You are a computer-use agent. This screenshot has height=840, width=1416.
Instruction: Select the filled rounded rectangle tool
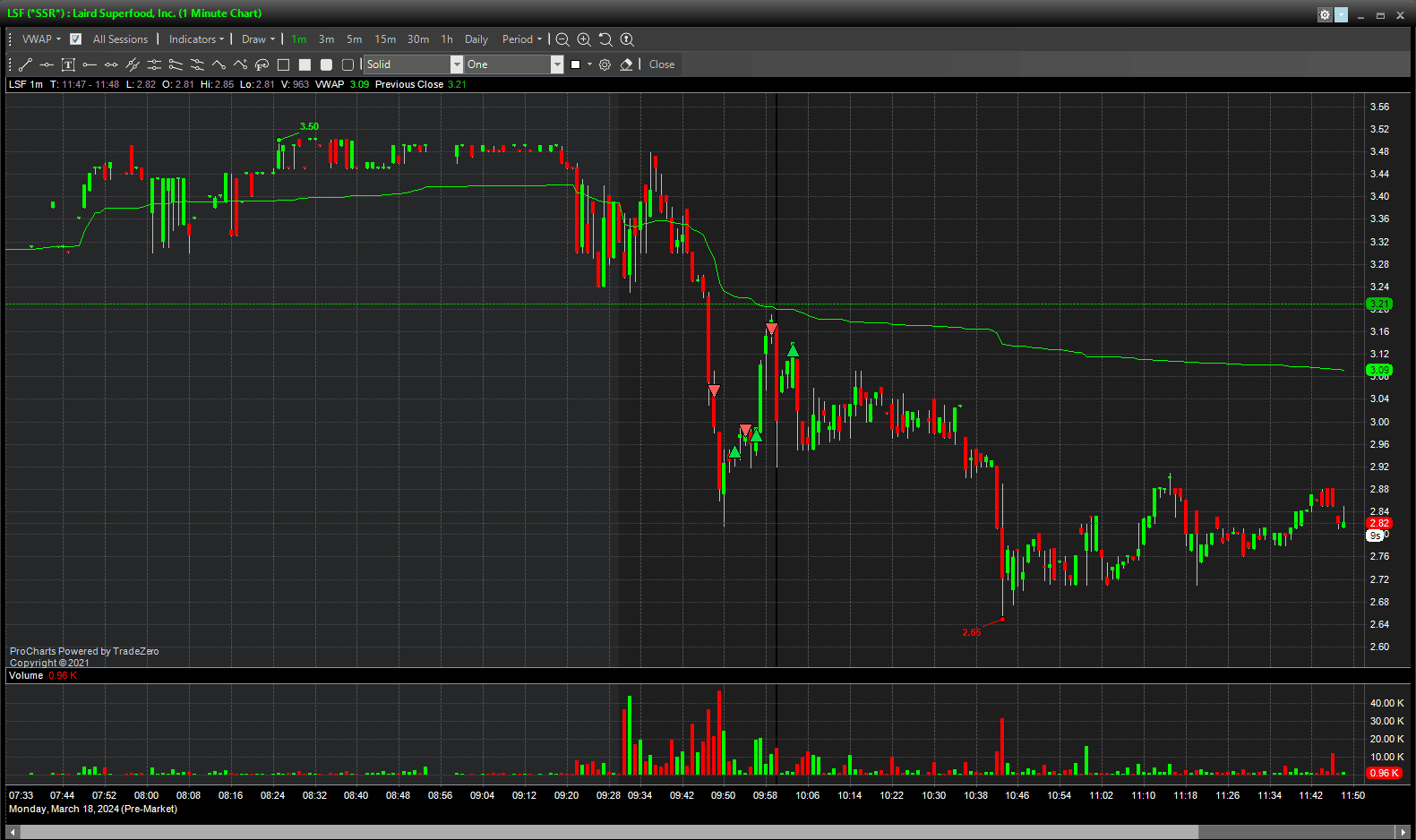pyautogui.click(x=326, y=64)
